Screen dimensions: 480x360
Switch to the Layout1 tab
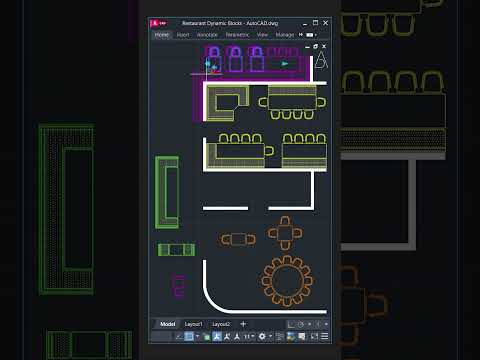pos(193,324)
